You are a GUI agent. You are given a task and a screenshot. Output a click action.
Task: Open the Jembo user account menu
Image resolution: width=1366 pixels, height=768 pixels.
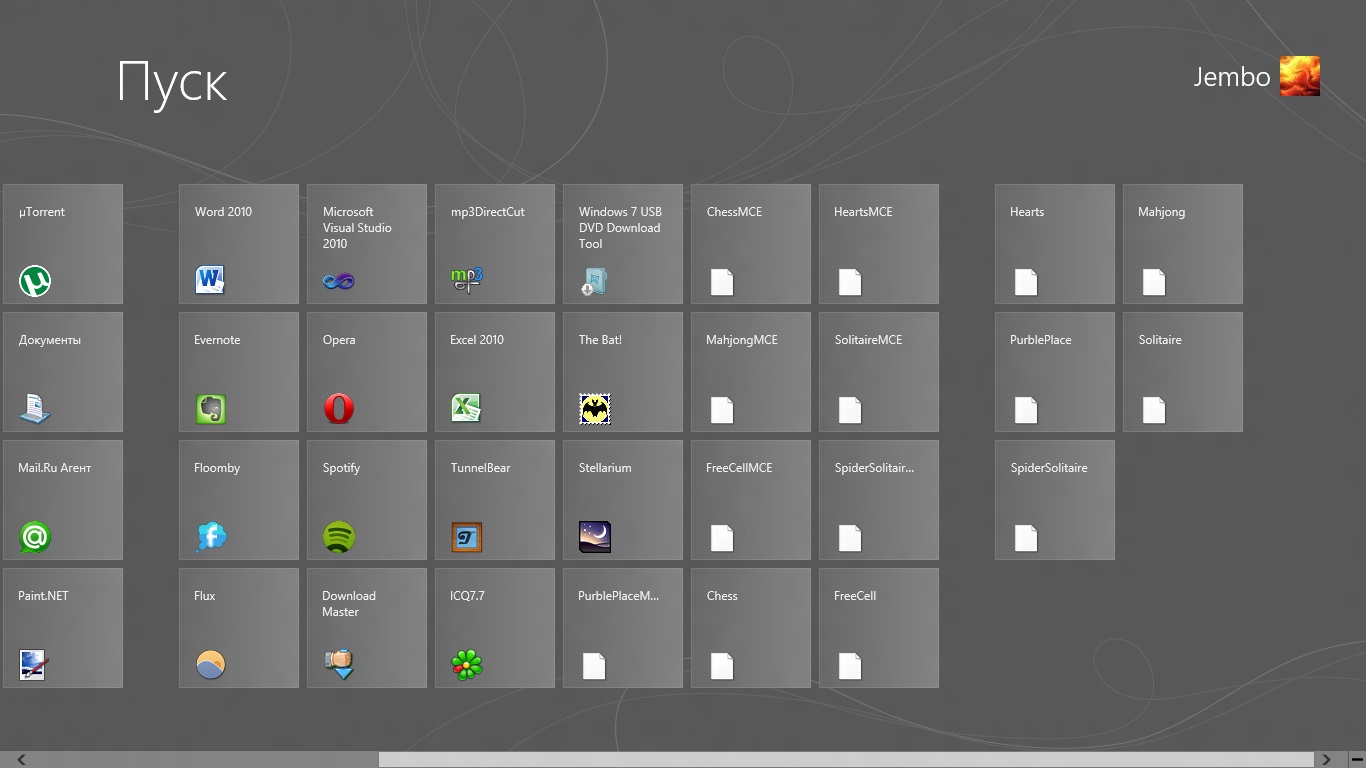click(1231, 77)
